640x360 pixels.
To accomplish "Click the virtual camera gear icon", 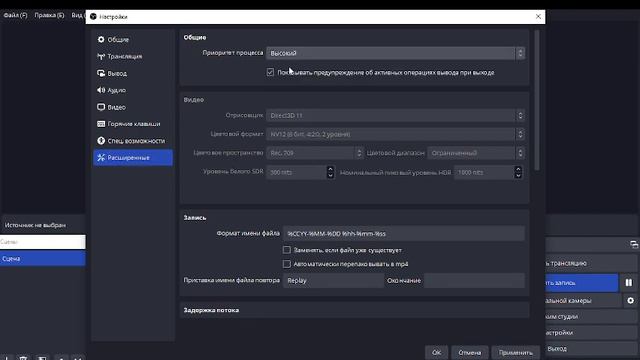I will (x=630, y=300).
